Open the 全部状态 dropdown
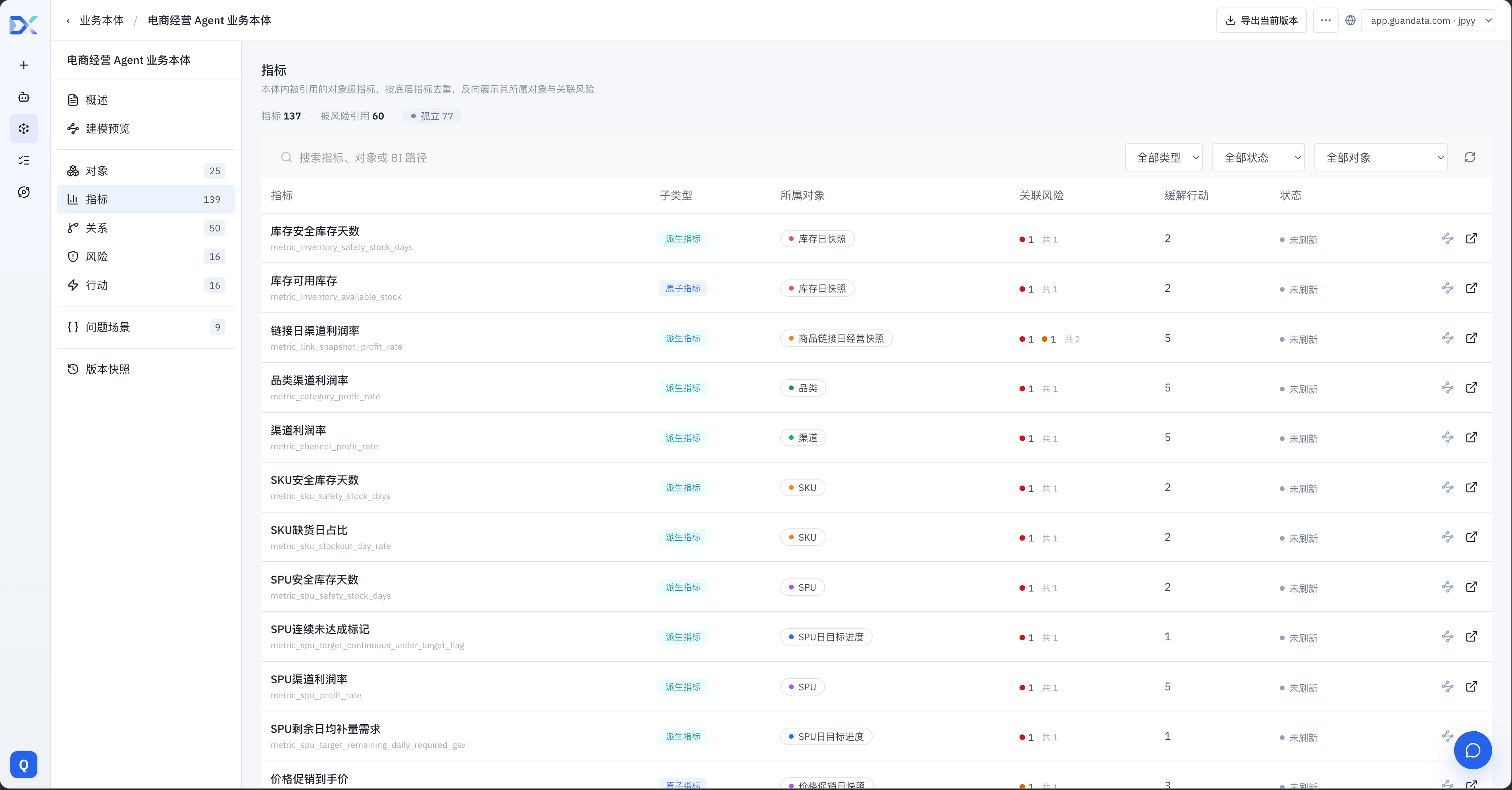 tap(1258, 158)
